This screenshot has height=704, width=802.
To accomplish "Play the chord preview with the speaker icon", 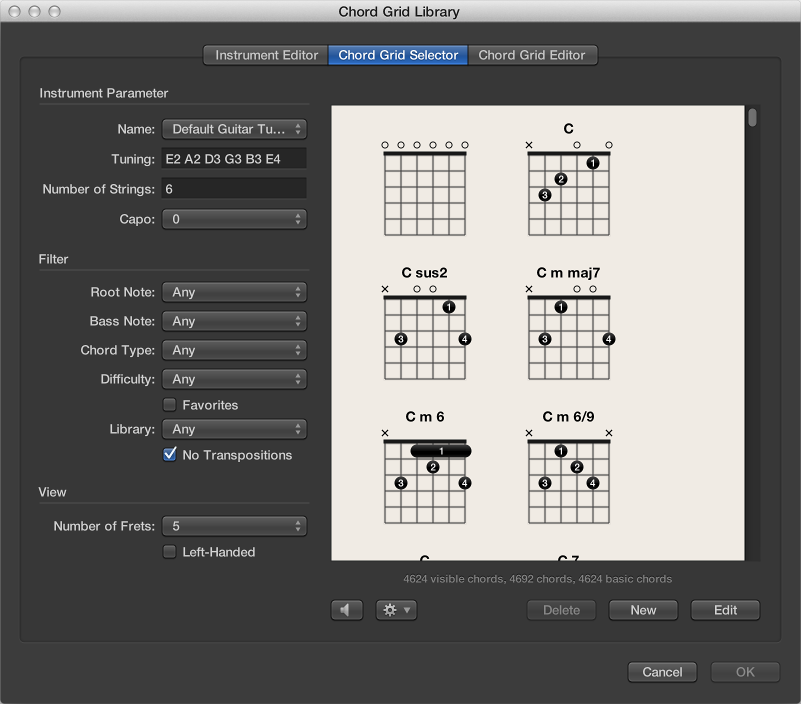I will 346,610.
